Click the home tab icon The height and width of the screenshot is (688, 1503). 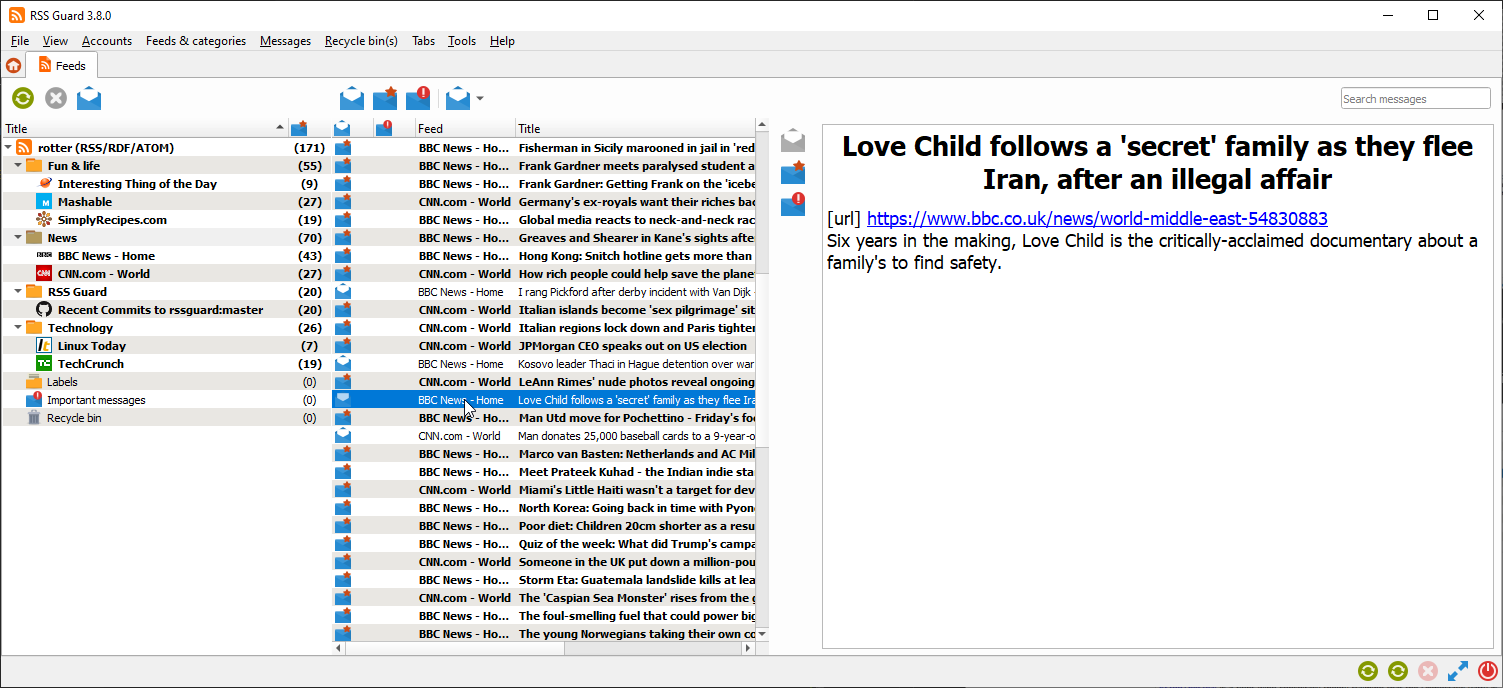click(14, 66)
